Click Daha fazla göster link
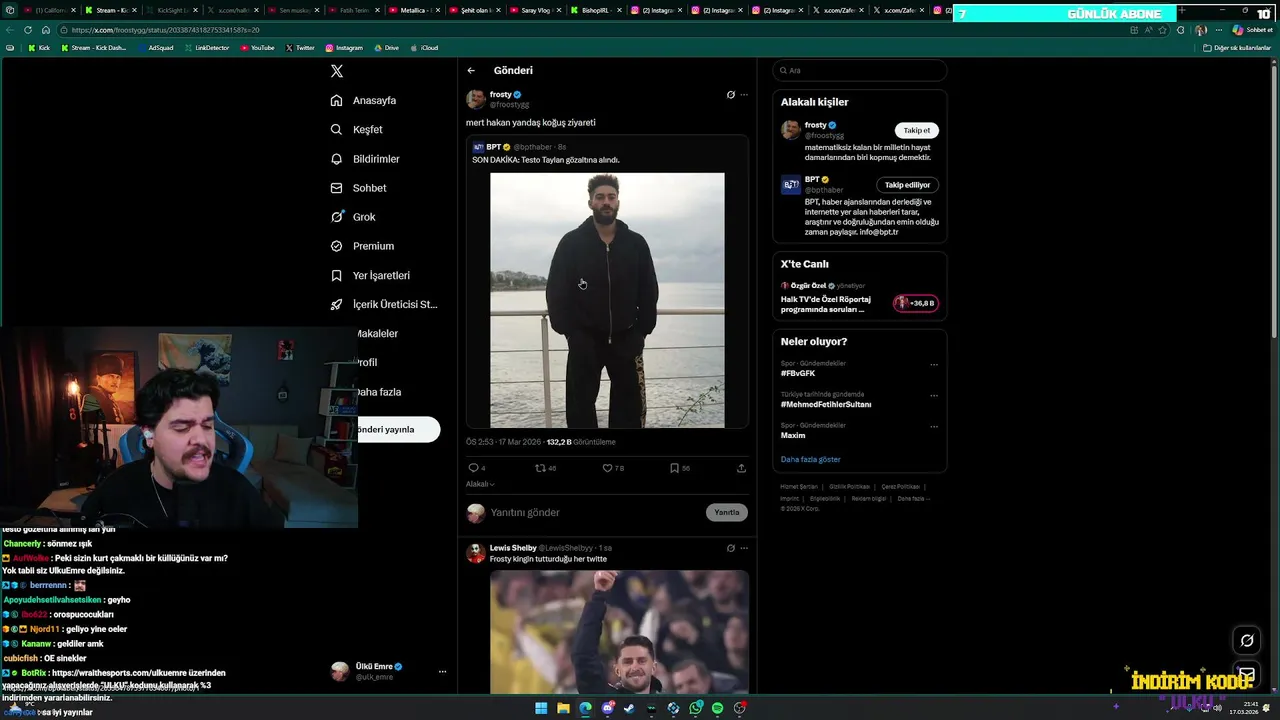Viewport: 1280px width, 720px height. (811, 460)
